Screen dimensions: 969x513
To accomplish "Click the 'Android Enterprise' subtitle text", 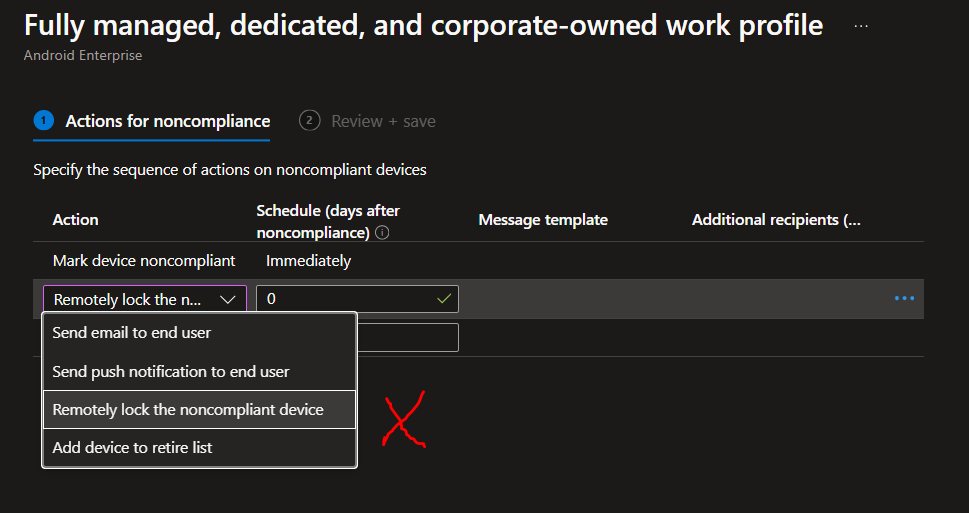I will [83, 56].
